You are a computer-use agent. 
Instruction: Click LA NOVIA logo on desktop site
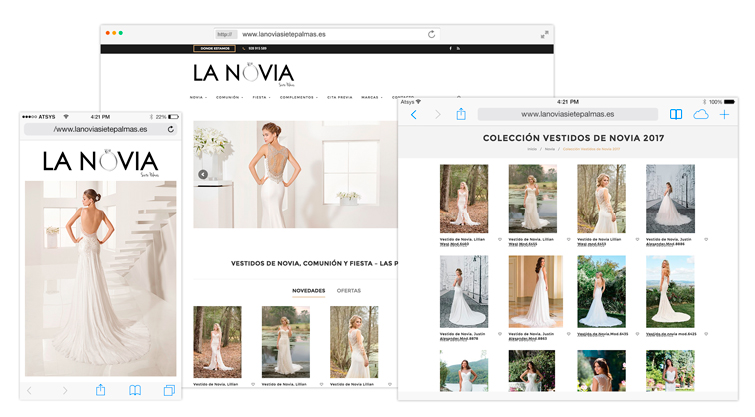244,74
